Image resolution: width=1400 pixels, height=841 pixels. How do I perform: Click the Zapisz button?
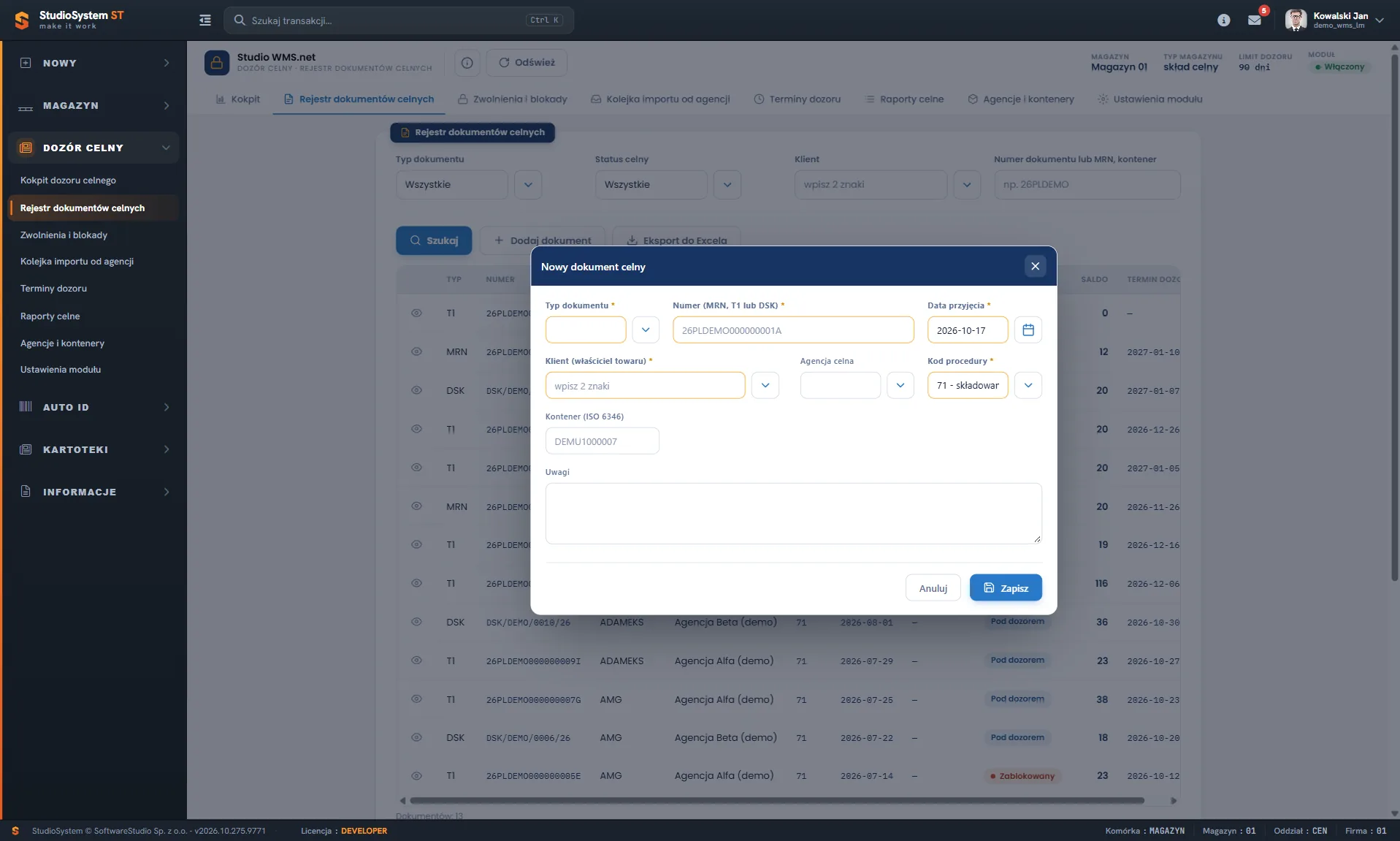tap(1006, 588)
